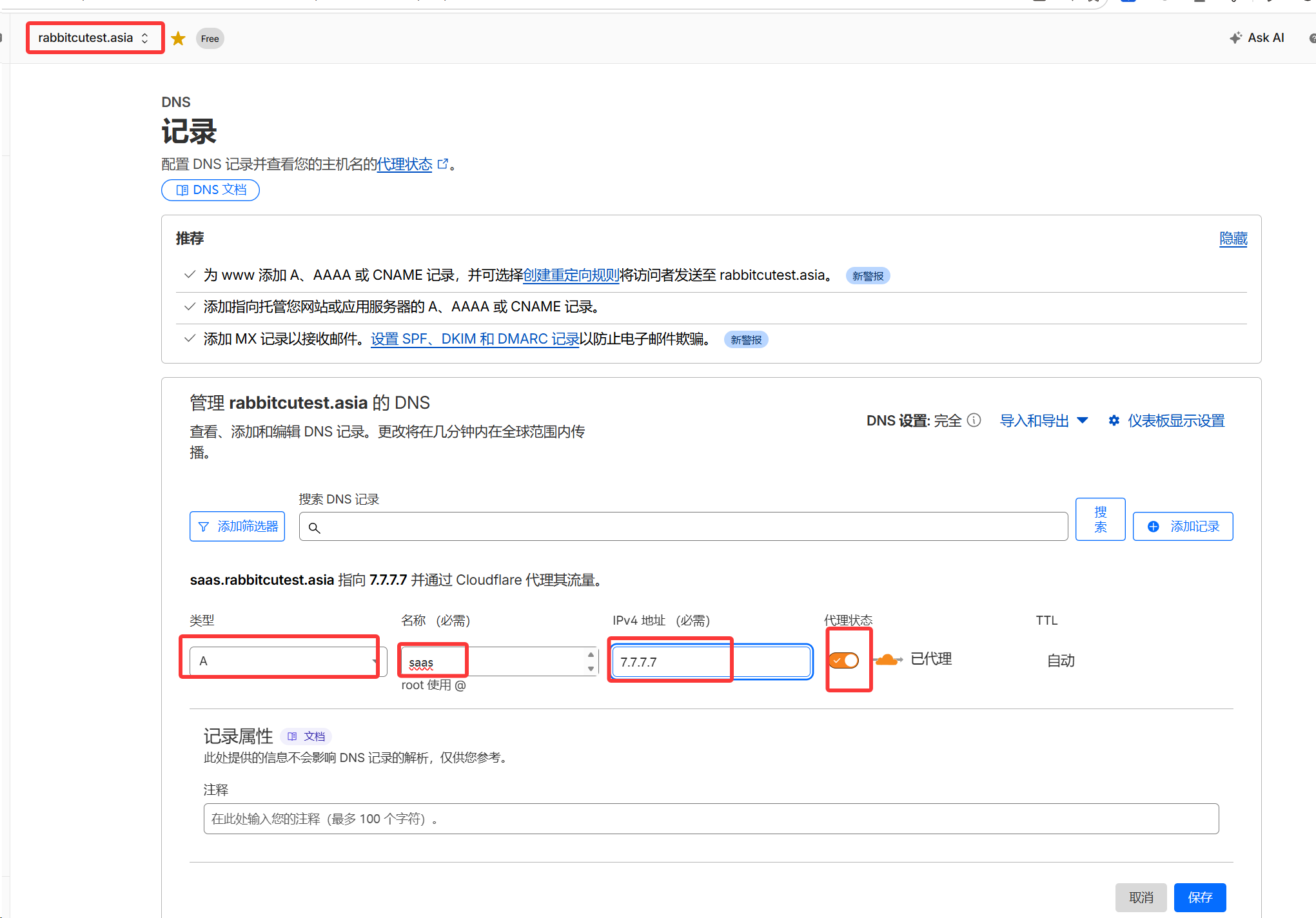Click the save button
This screenshot has width=1316, height=918.
coord(1199,897)
